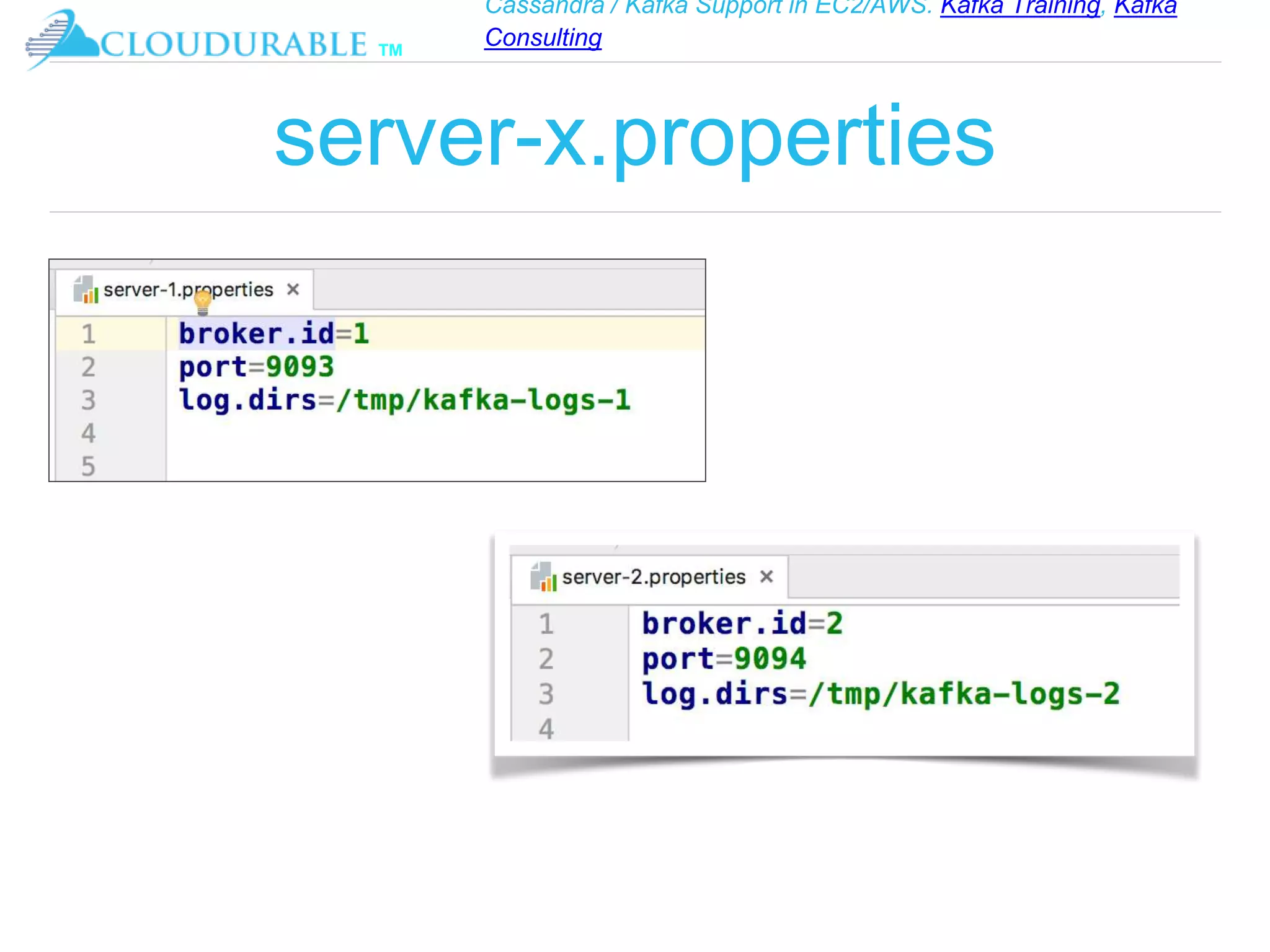Viewport: 1270px width, 952px height.
Task: Click line number 4 in server-2 gutter
Action: click(546, 728)
